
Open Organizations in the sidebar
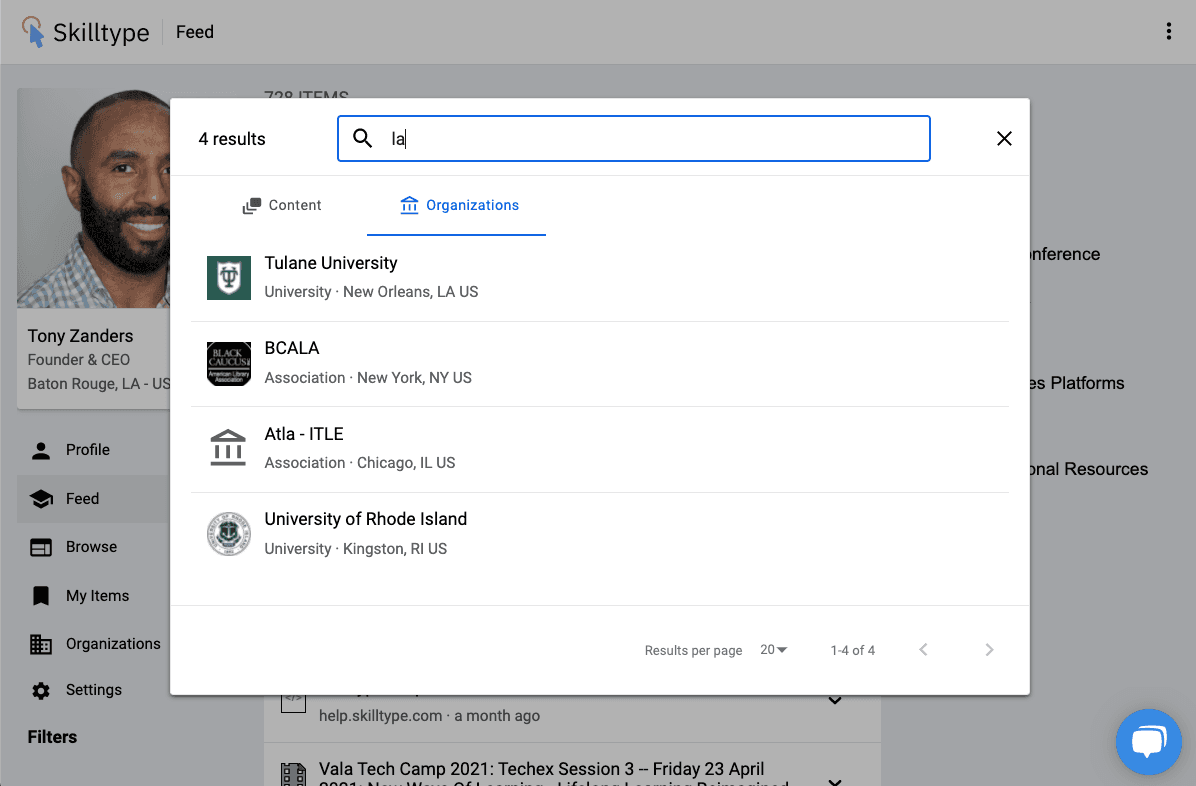coord(93,644)
